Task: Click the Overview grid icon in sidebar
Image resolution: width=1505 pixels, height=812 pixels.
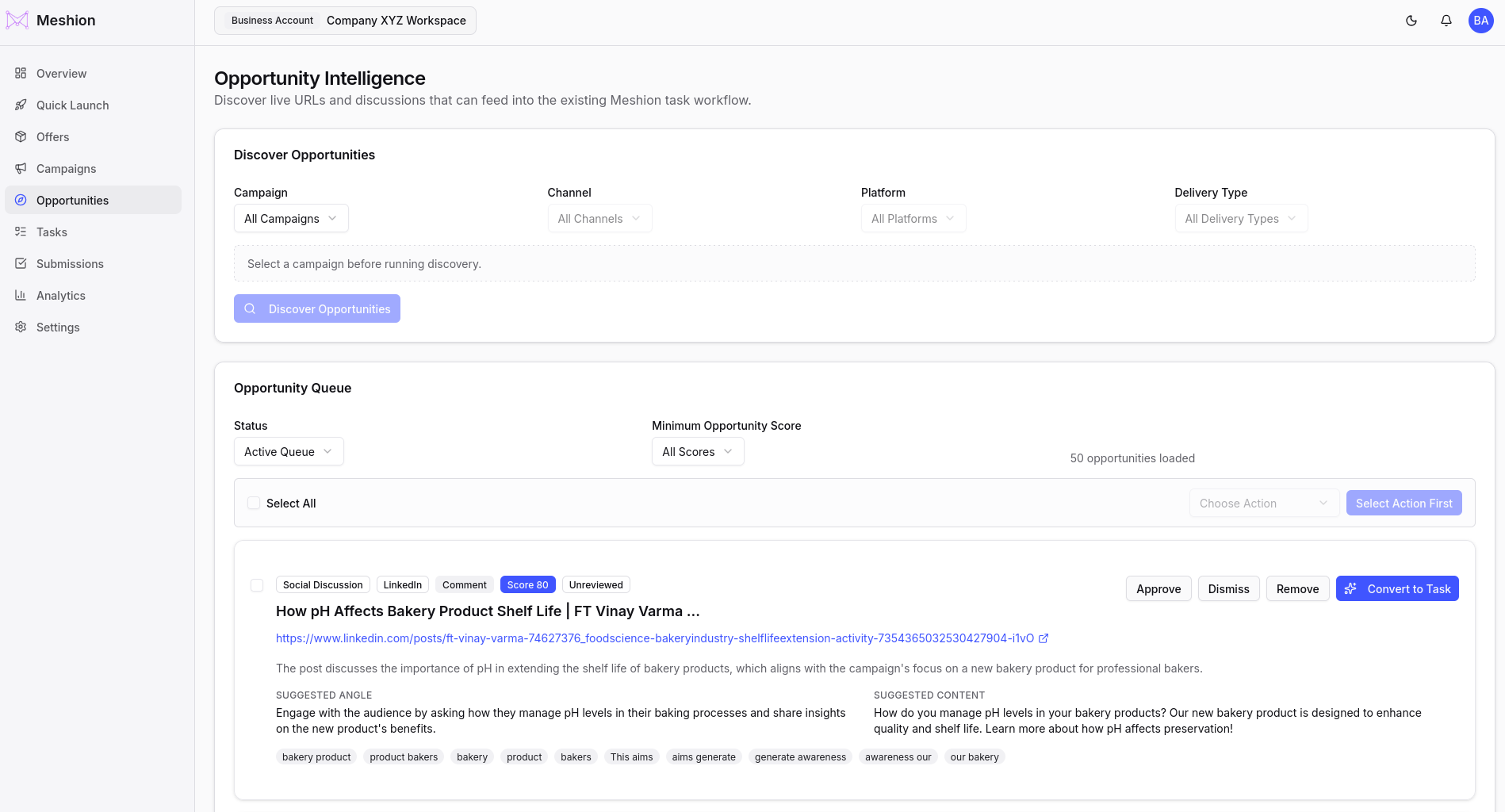Action: coord(21,73)
